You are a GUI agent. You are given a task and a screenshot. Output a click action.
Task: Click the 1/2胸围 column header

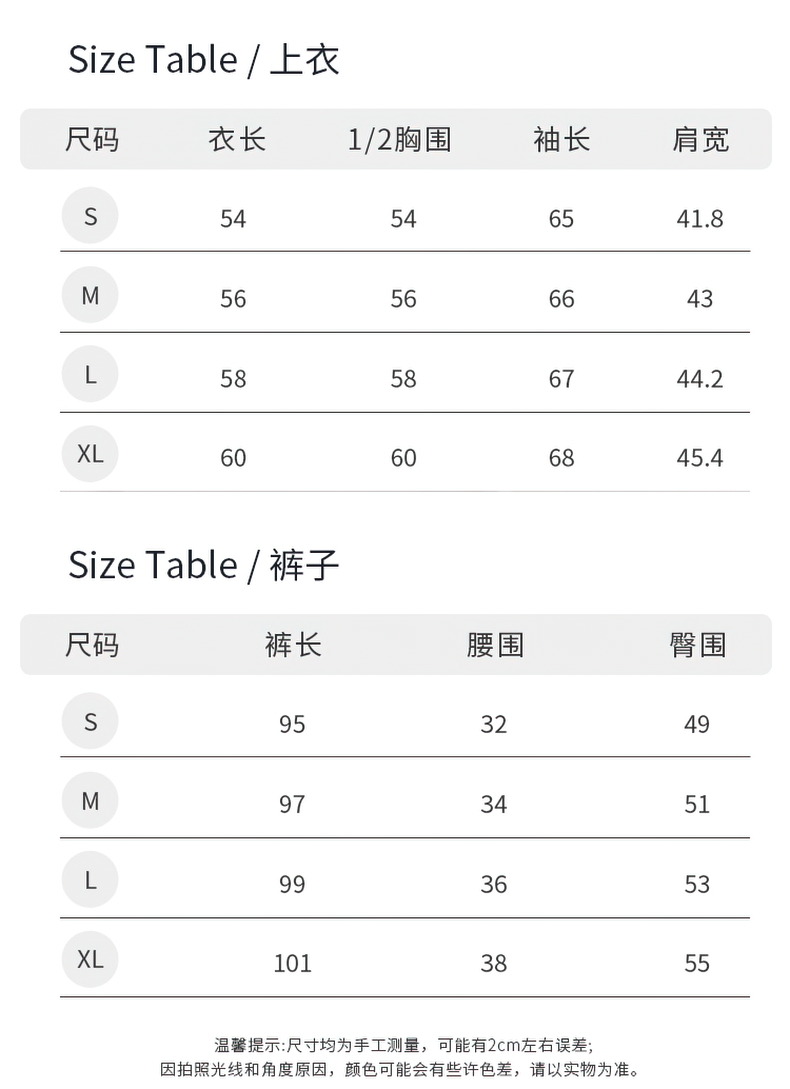point(400,139)
